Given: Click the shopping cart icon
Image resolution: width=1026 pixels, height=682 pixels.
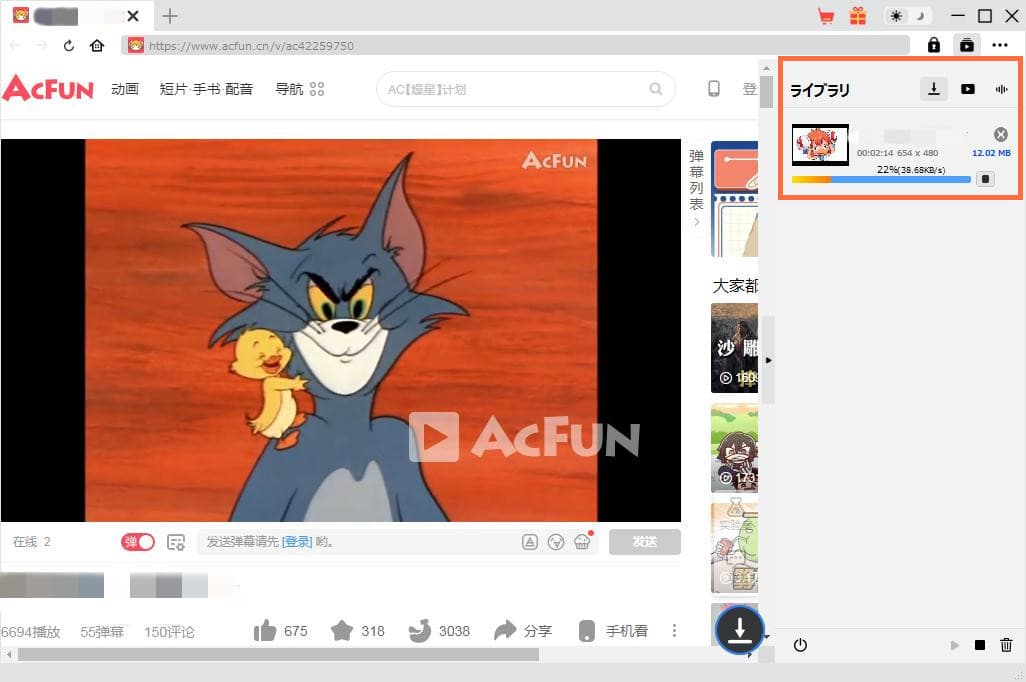Looking at the screenshot, I should coord(826,16).
